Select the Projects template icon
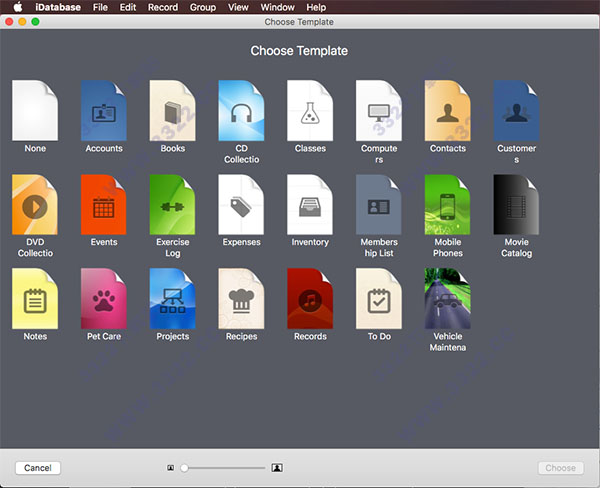 pyautogui.click(x=173, y=299)
